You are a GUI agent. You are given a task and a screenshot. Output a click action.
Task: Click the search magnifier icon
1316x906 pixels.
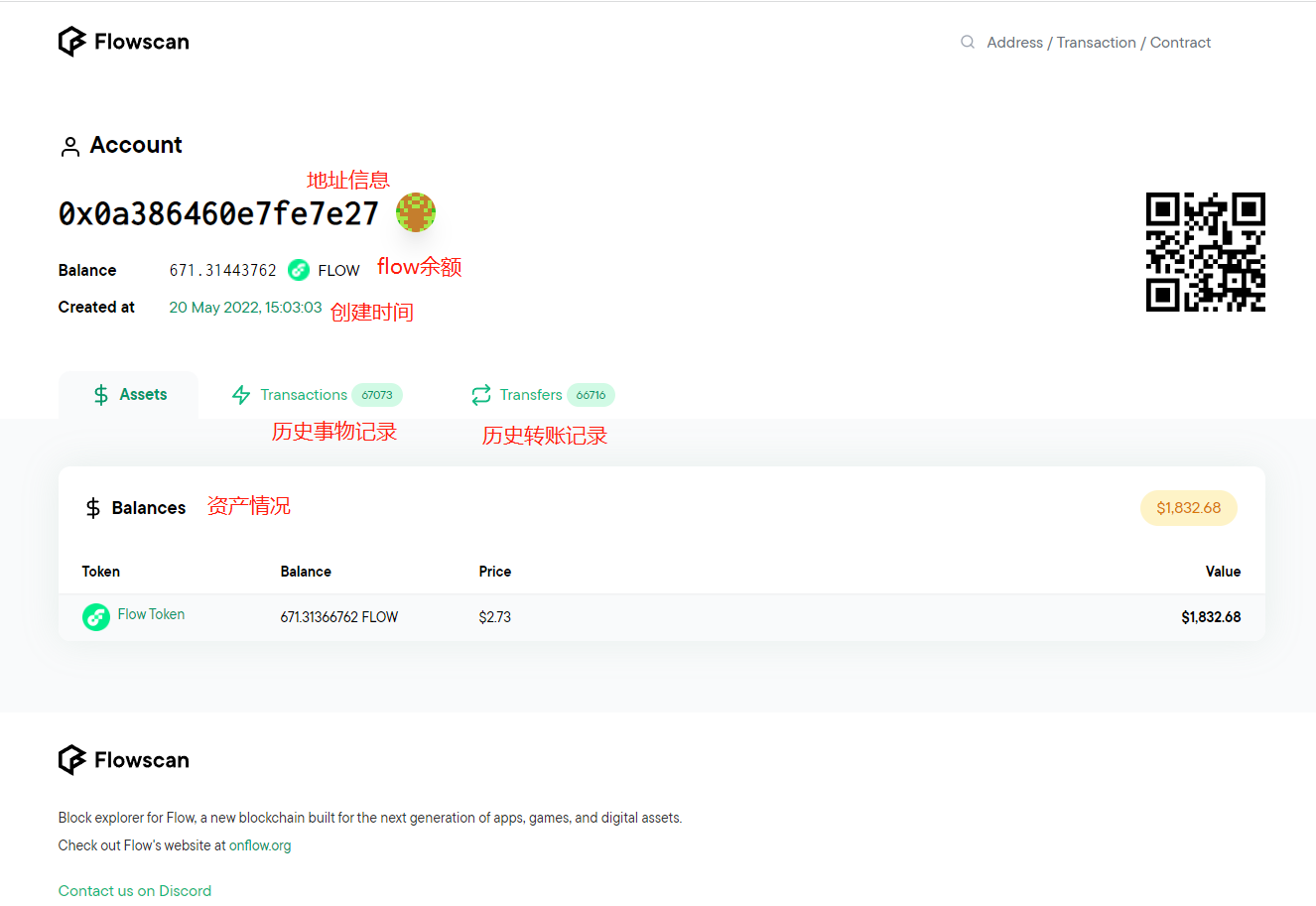(968, 42)
